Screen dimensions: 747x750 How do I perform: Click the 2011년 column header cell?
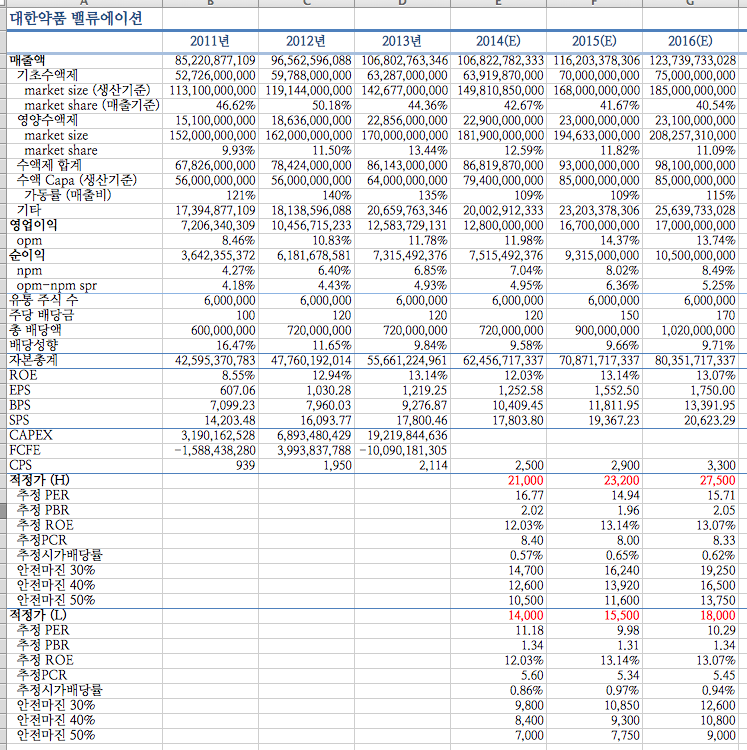click(210, 41)
